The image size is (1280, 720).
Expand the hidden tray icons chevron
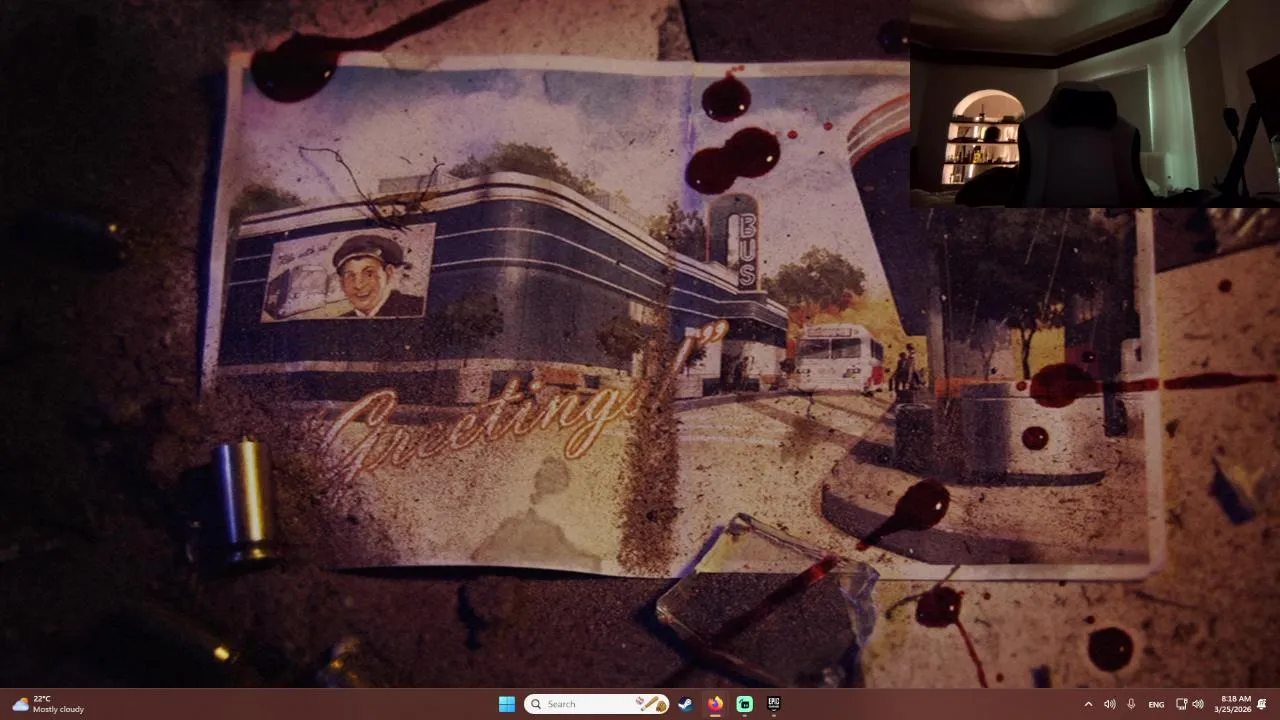pyautogui.click(x=1088, y=704)
